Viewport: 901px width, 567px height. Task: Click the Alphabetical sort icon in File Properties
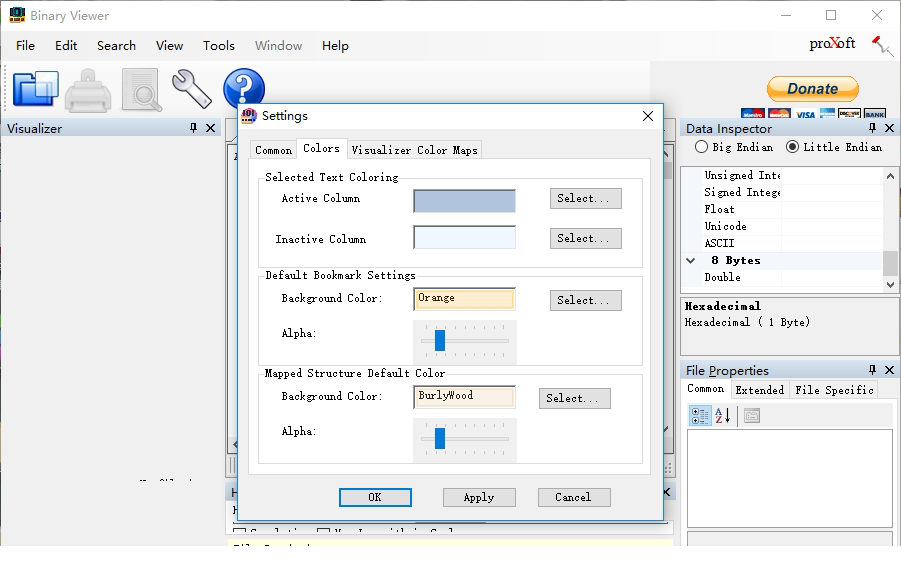[x=722, y=415]
